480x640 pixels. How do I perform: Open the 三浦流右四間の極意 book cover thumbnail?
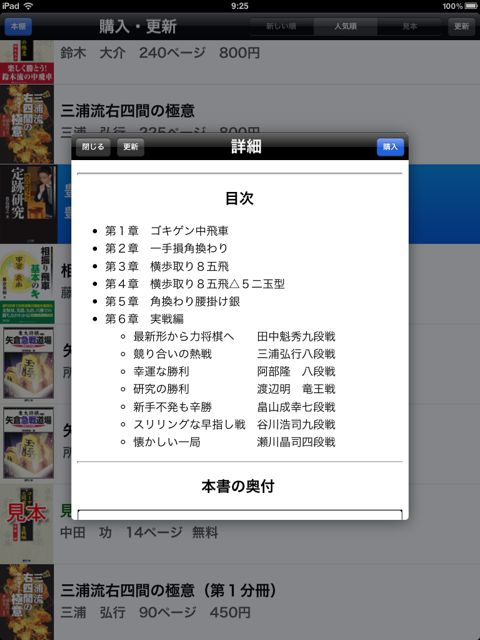(27, 124)
